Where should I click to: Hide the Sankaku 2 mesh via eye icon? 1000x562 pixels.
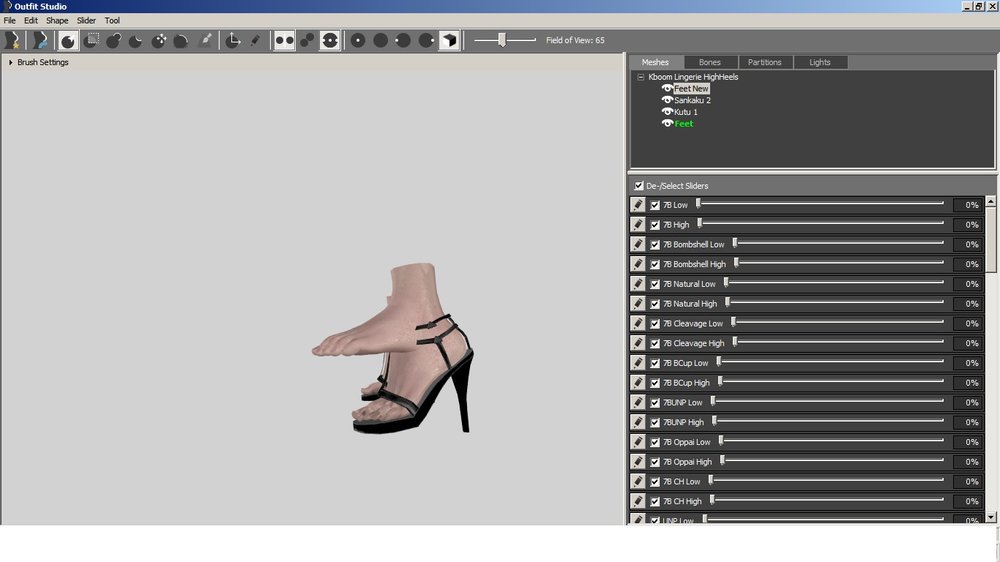coord(667,100)
